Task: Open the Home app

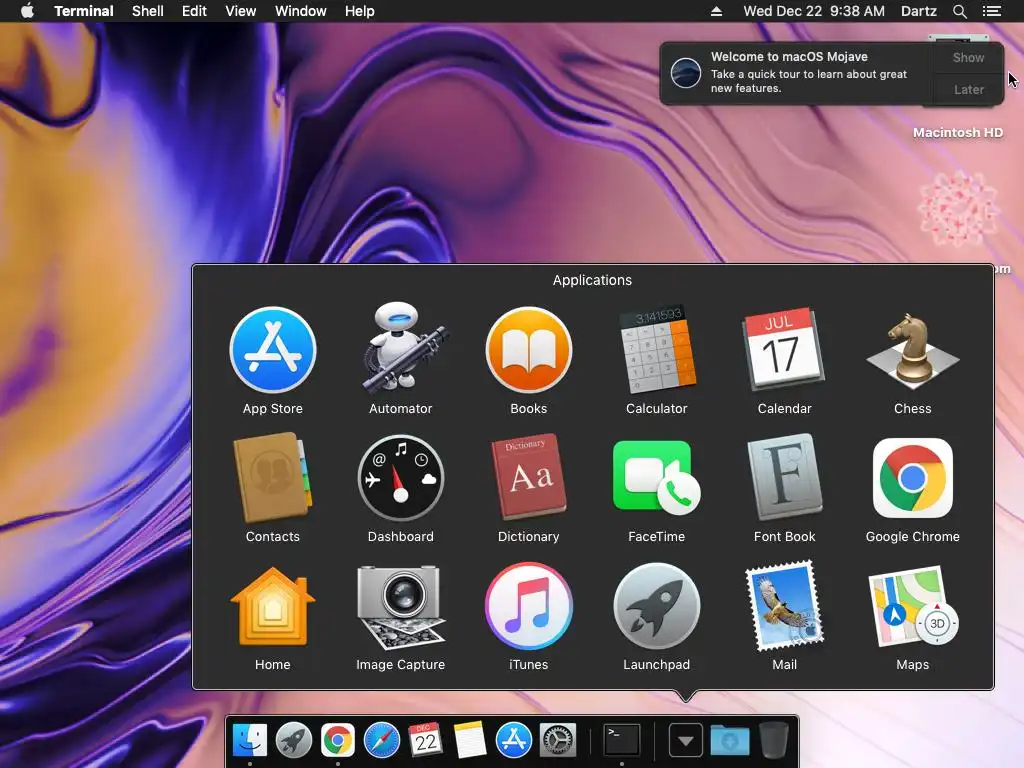Action: click(272, 607)
